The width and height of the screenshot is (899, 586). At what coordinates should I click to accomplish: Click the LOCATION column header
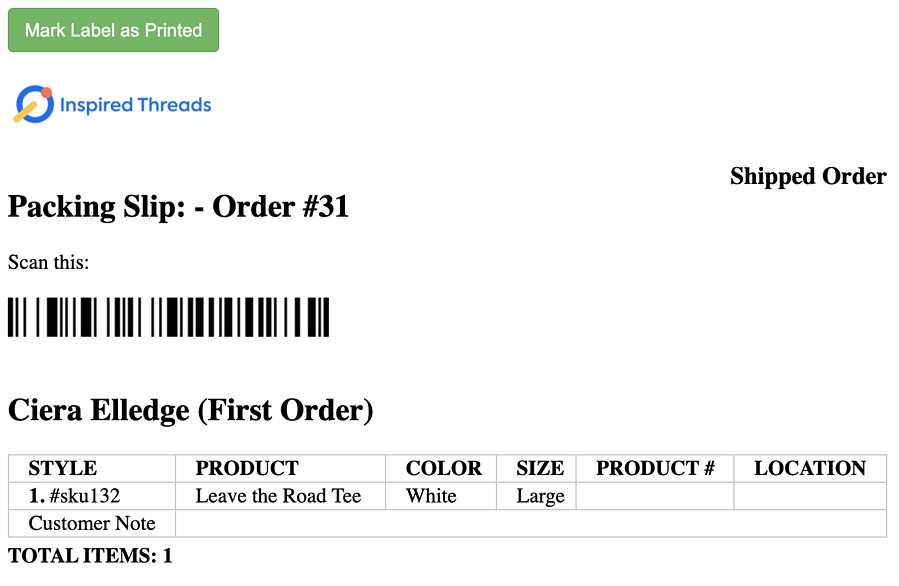(x=810, y=468)
